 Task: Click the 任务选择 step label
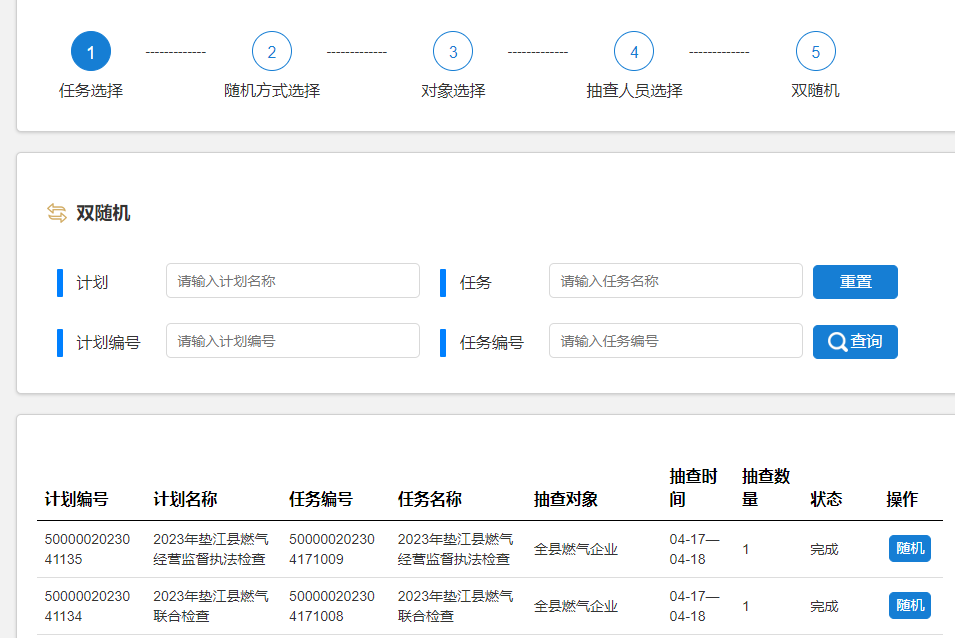(x=91, y=91)
